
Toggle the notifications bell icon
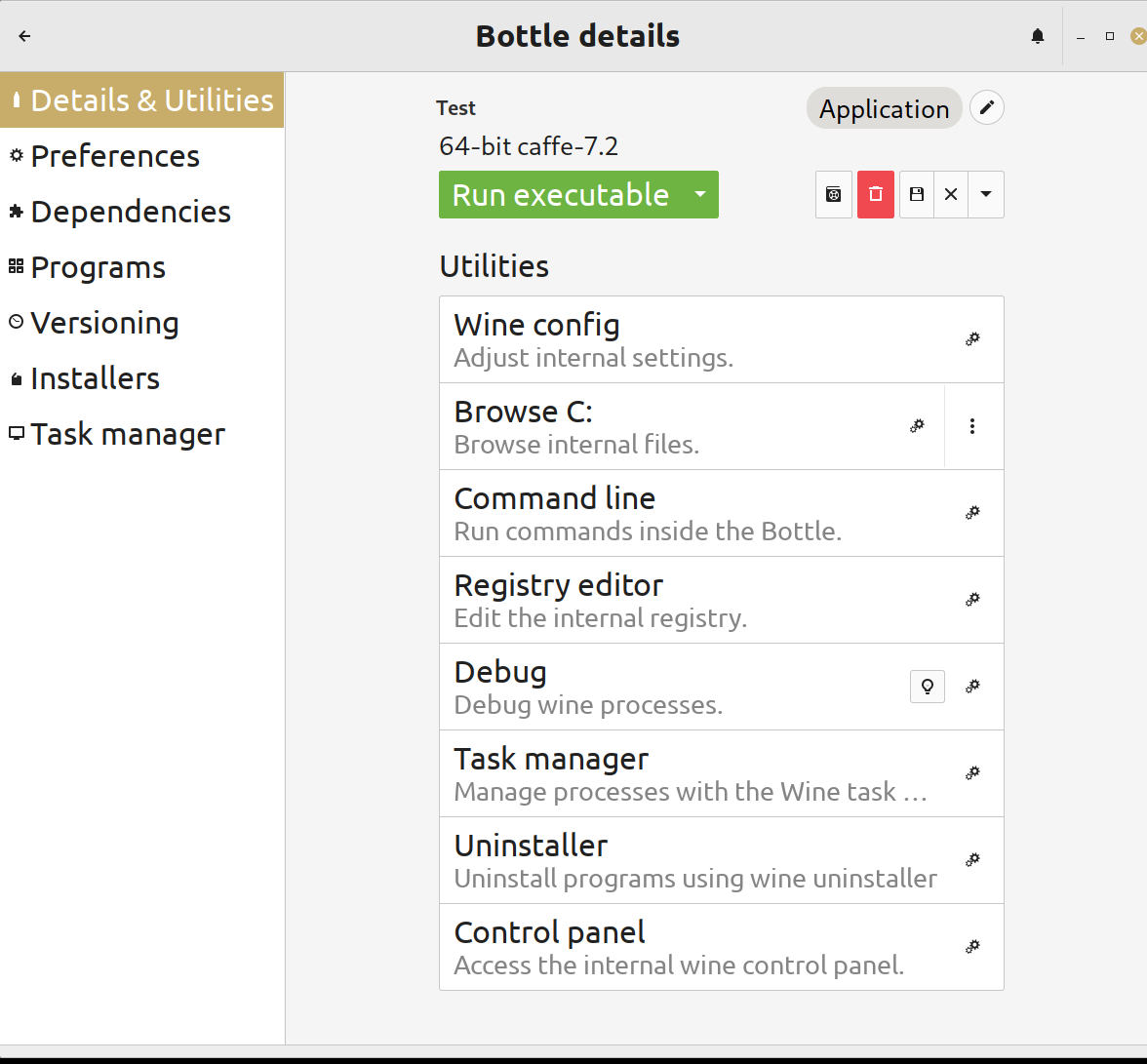1037,35
